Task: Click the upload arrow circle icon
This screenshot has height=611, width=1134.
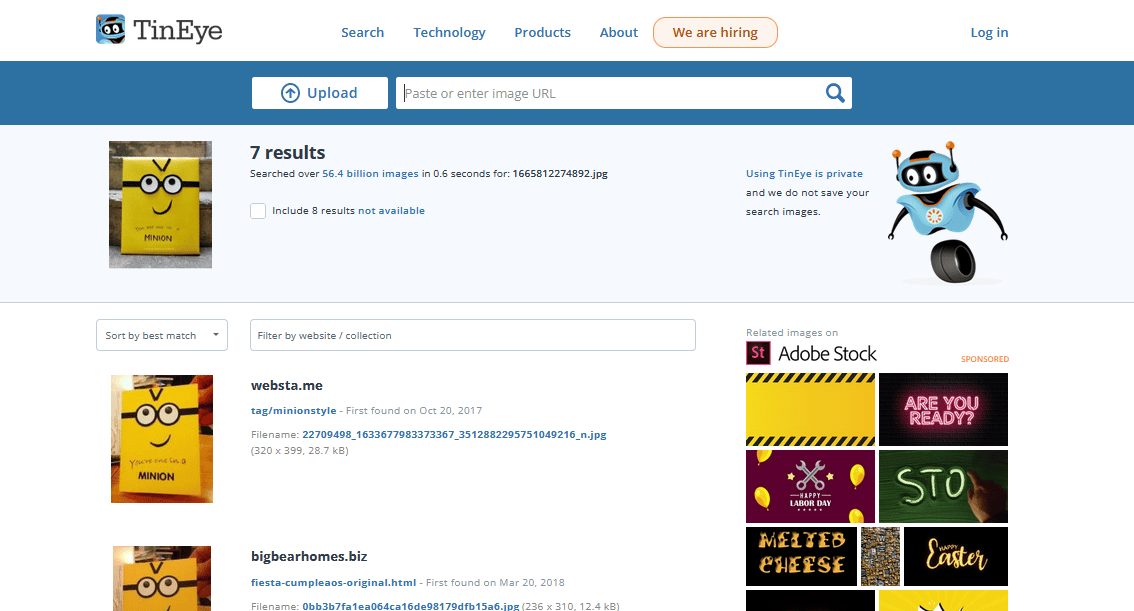Action: click(290, 93)
